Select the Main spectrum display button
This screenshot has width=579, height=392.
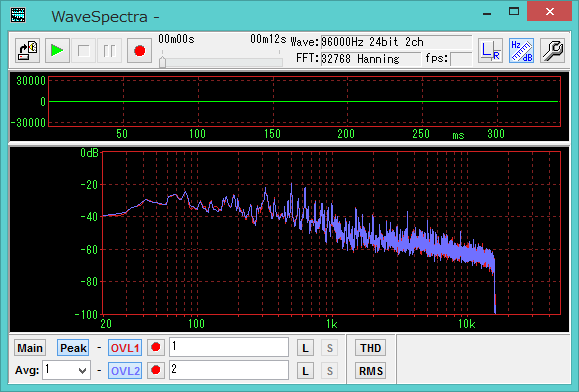(30, 348)
